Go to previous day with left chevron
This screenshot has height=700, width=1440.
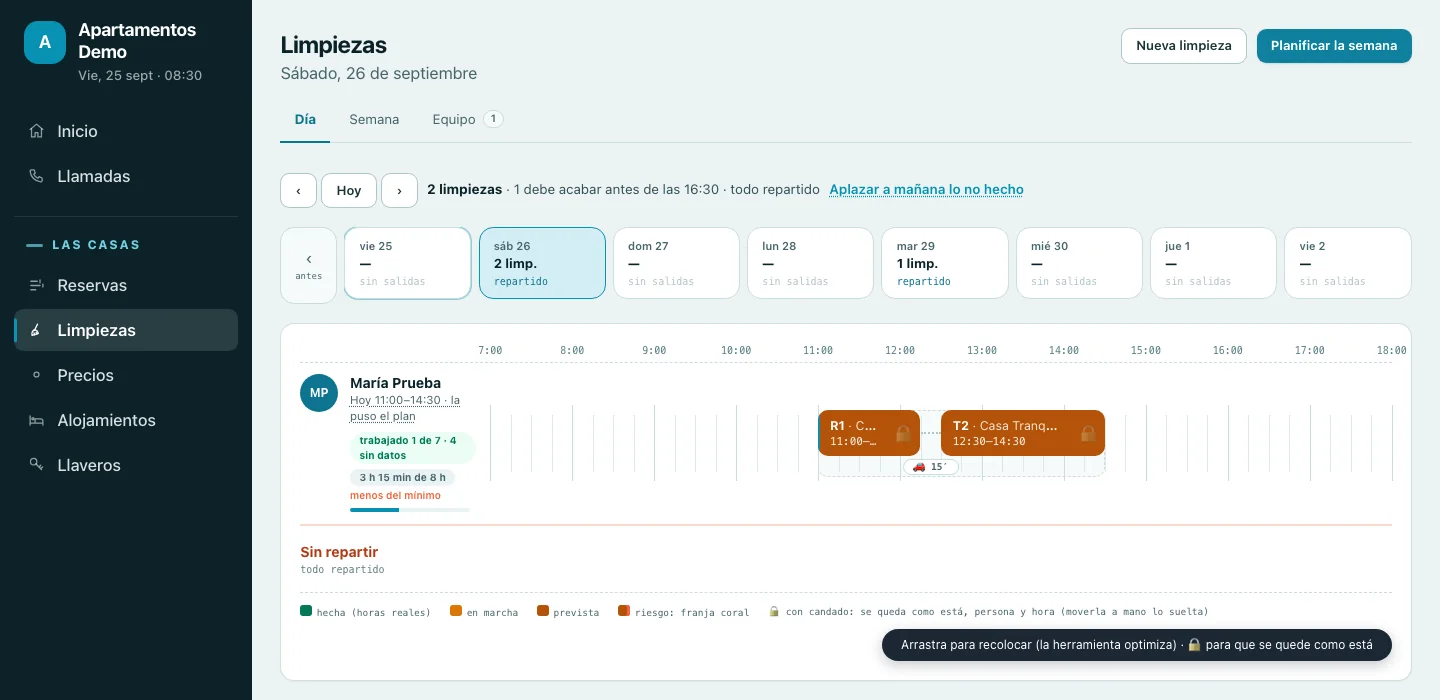pyautogui.click(x=298, y=190)
